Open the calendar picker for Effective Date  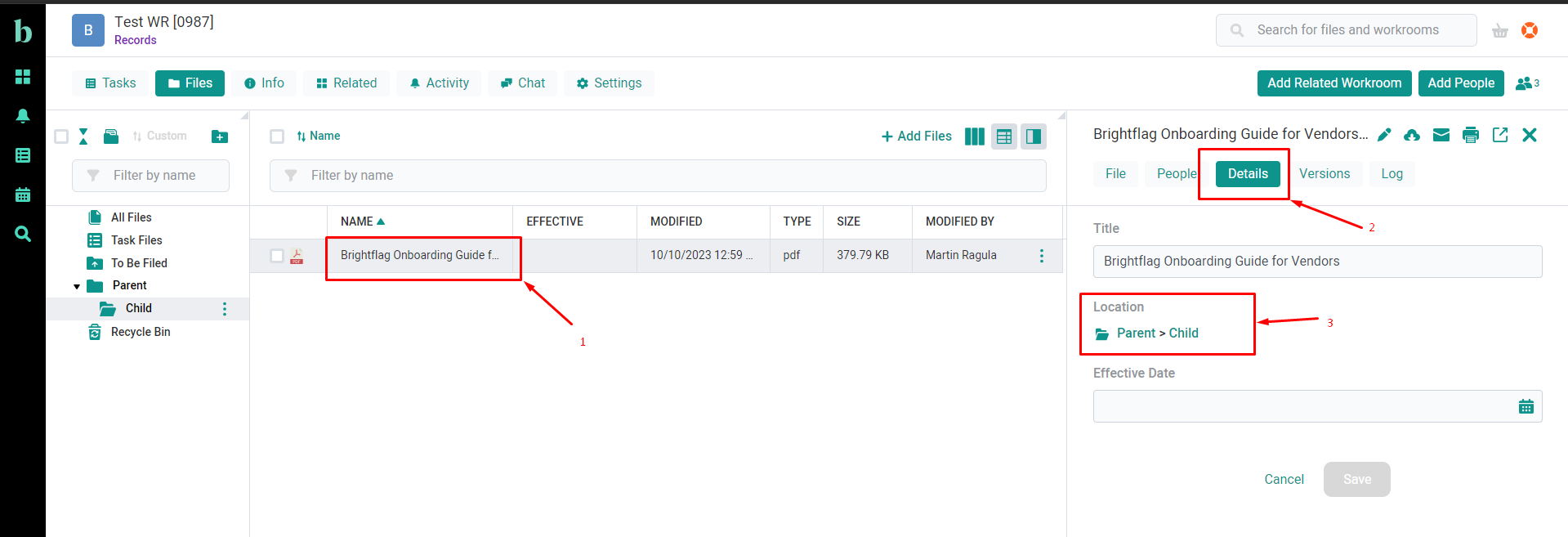[1526, 406]
